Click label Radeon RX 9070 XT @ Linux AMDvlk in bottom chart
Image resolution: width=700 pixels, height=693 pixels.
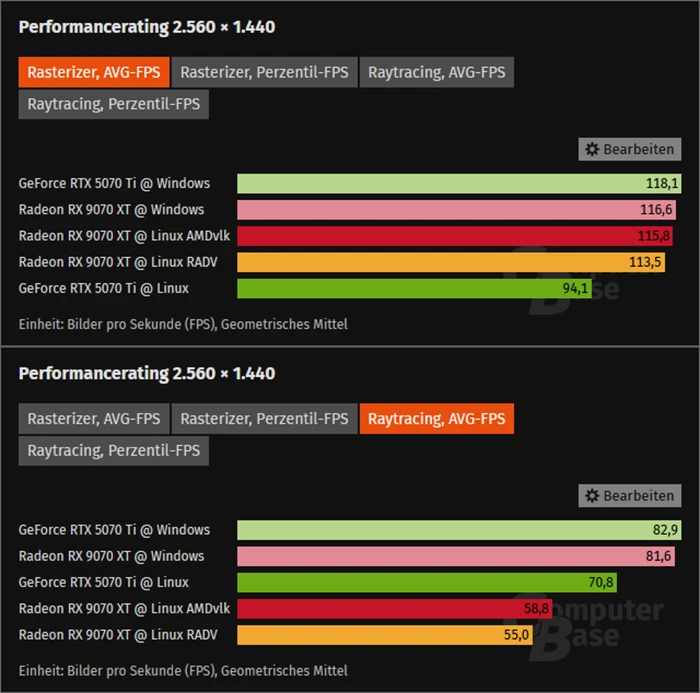[x=124, y=609]
